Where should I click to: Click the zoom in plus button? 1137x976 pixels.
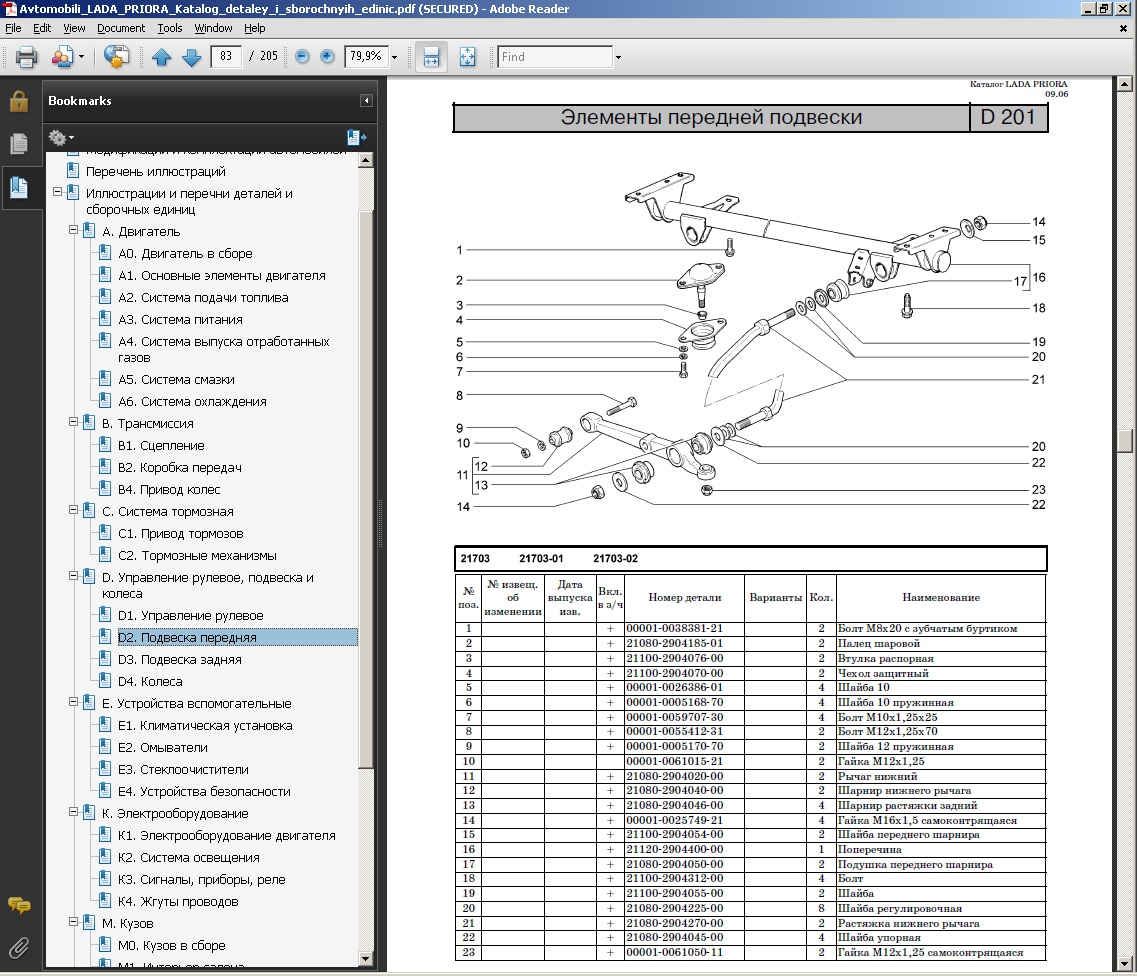327,57
